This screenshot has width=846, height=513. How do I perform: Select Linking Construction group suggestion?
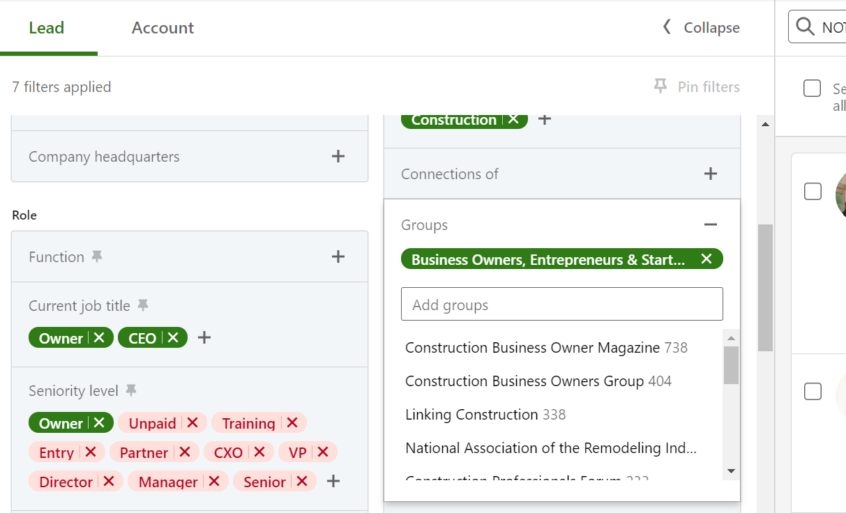485,415
